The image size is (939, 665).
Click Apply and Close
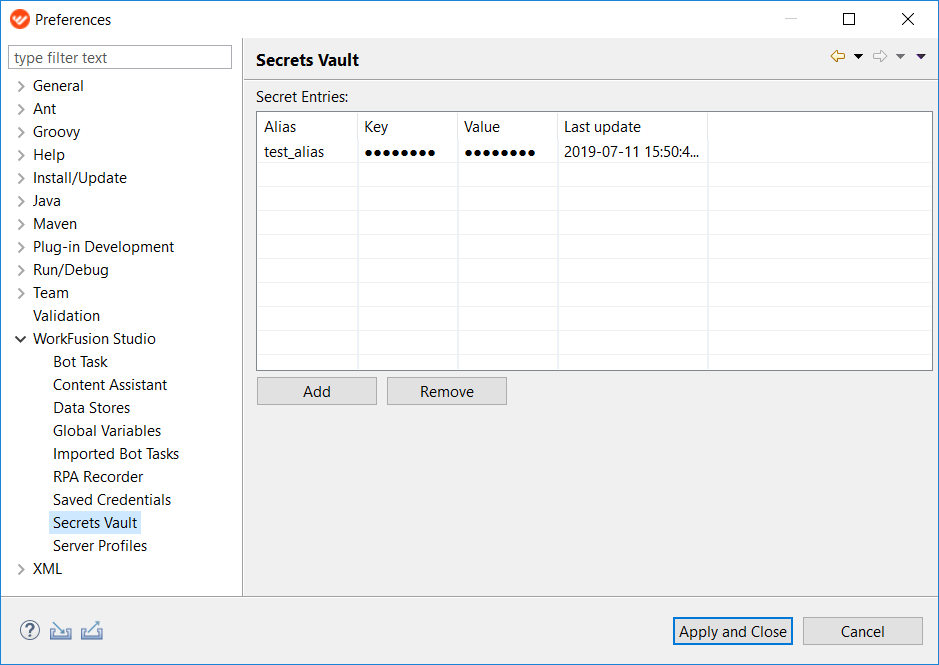click(732, 631)
